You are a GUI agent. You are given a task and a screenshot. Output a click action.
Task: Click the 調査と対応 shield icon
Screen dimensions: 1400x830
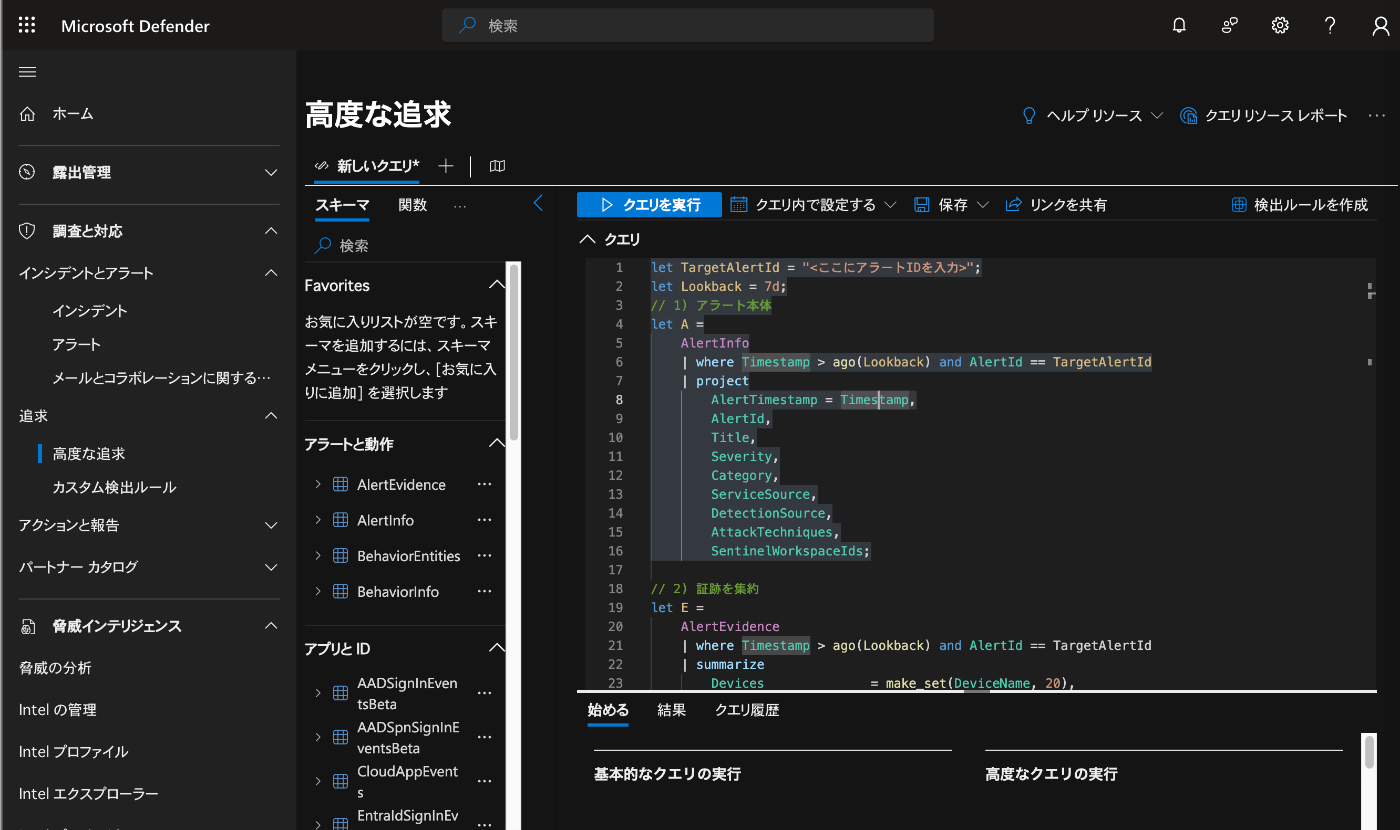pos(28,231)
